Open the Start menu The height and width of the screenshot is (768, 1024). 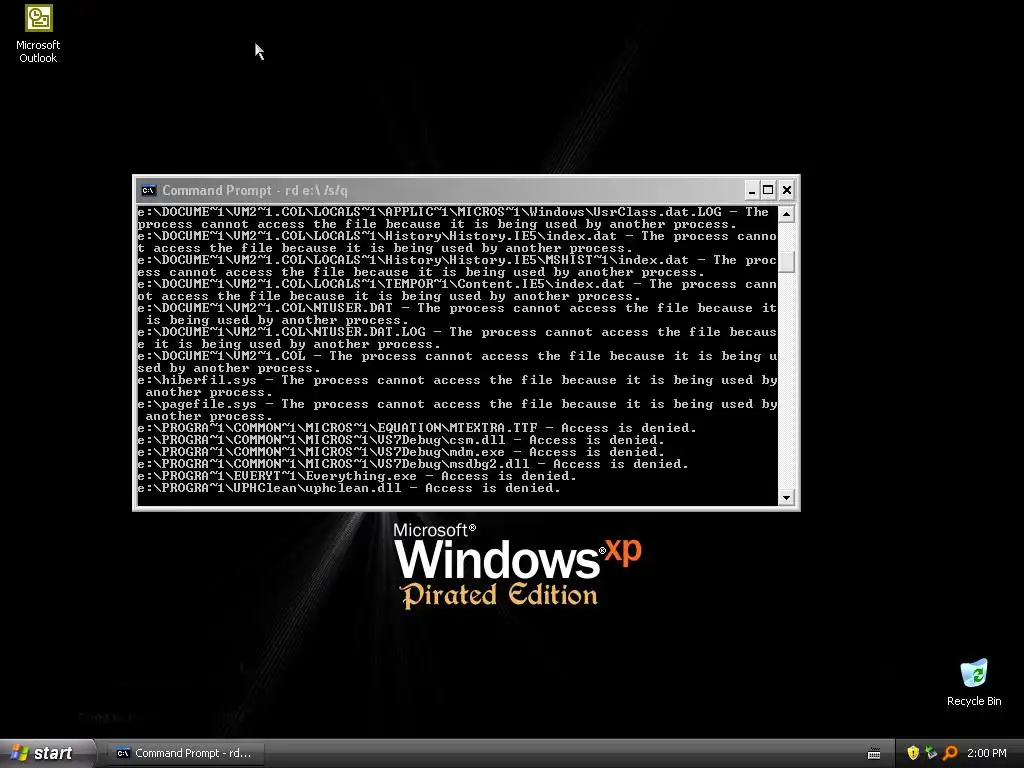click(x=46, y=753)
